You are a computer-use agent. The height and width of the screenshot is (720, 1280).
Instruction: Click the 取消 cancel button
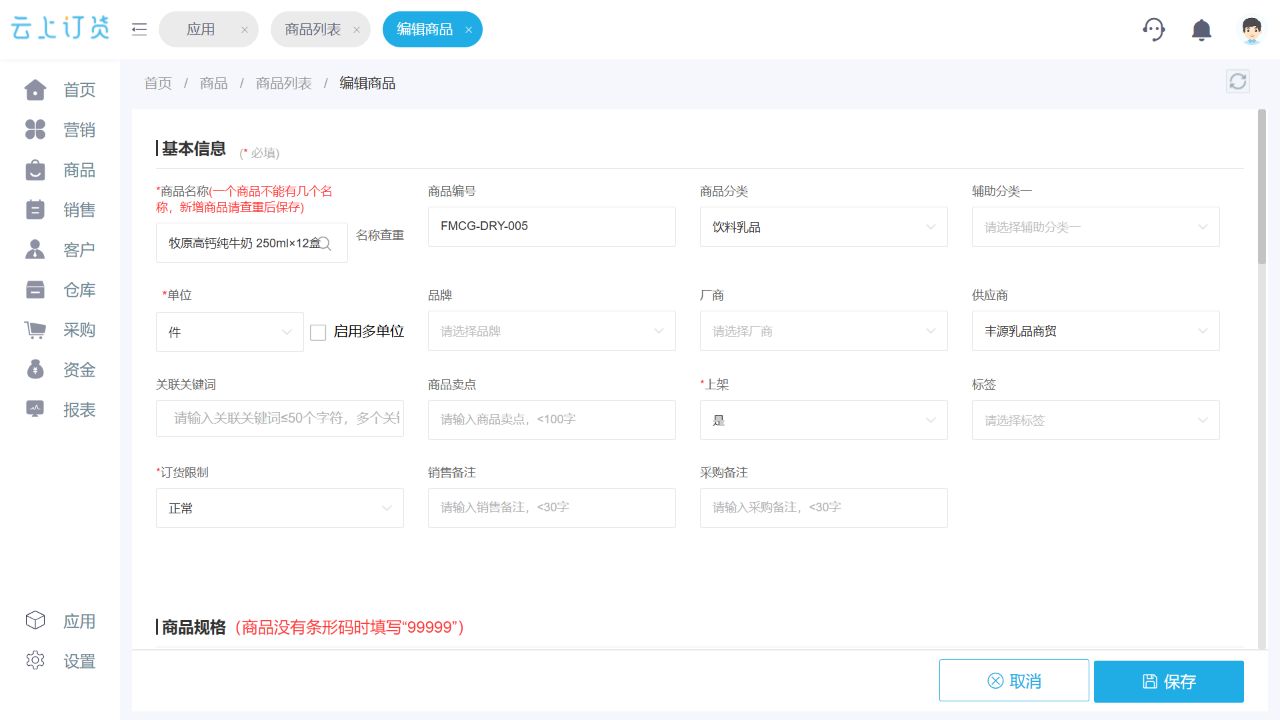pos(1014,681)
